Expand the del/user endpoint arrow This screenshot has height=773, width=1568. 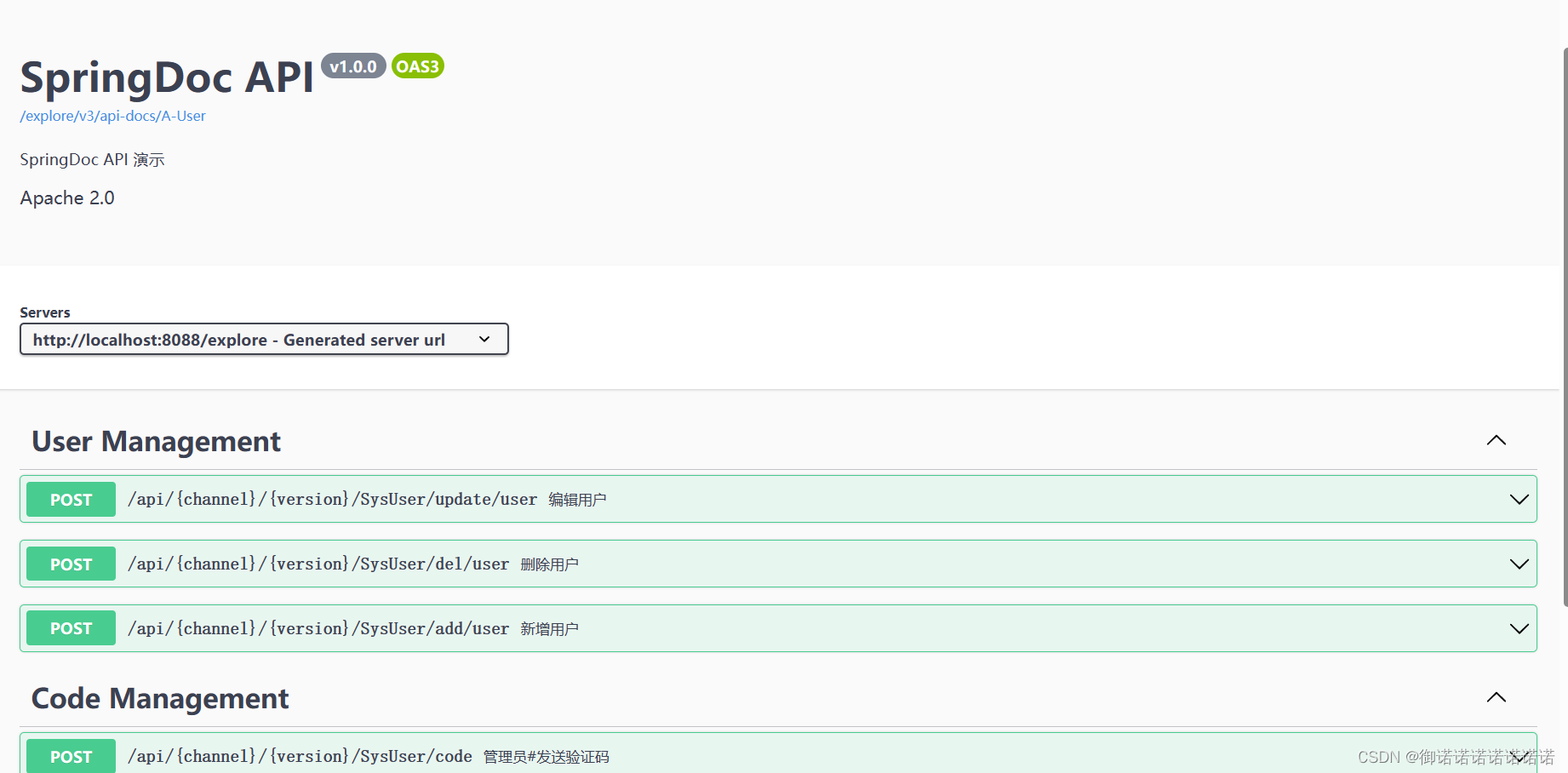(x=1519, y=564)
